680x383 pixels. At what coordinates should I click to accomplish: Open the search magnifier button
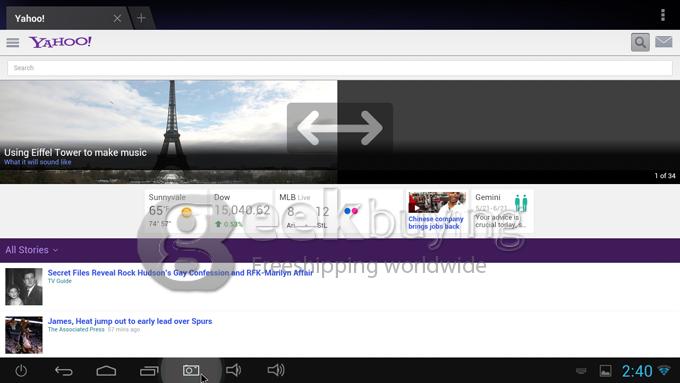click(640, 42)
